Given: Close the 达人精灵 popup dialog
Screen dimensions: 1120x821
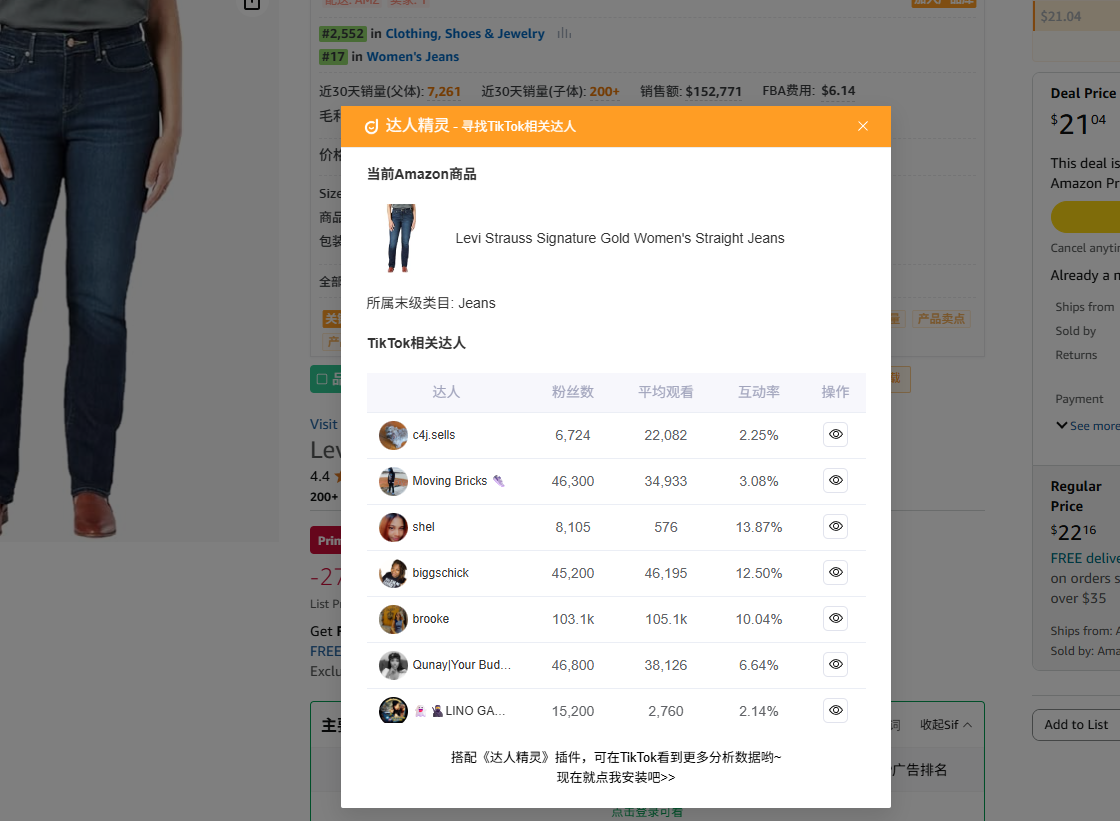Looking at the screenshot, I should pyautogui.click(x=863, y=126).
